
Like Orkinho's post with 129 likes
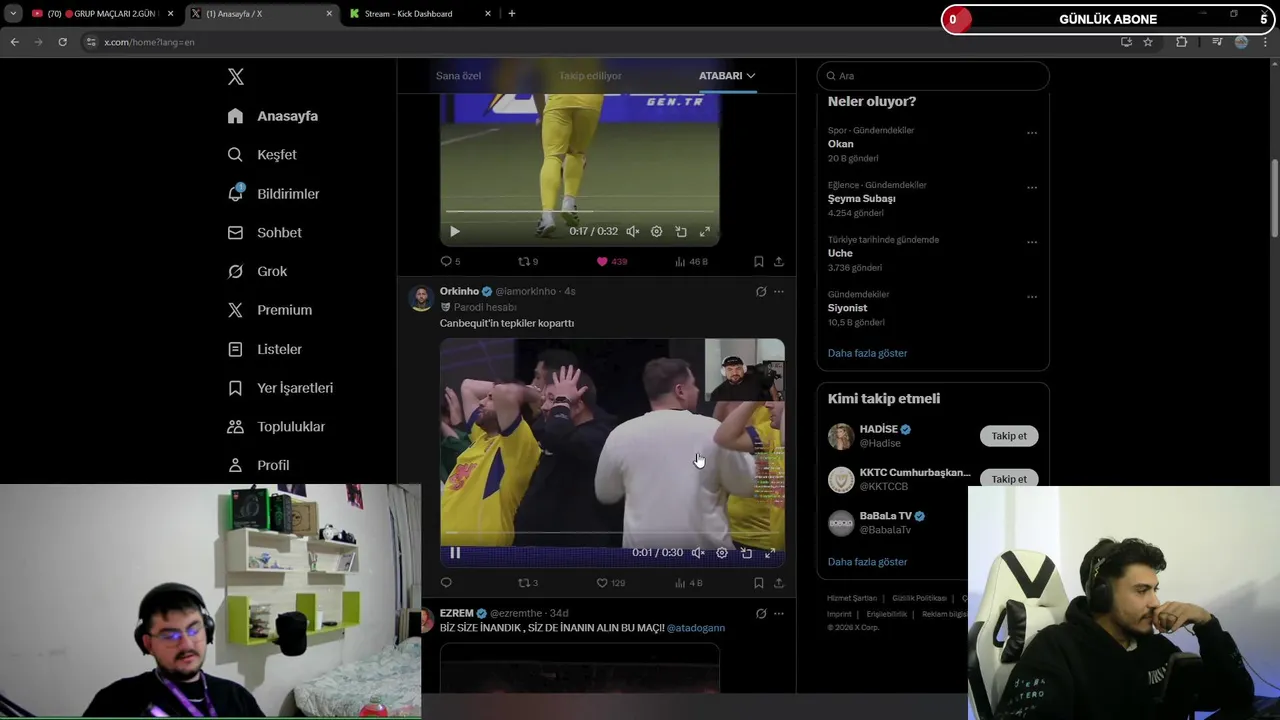(611, 583)
